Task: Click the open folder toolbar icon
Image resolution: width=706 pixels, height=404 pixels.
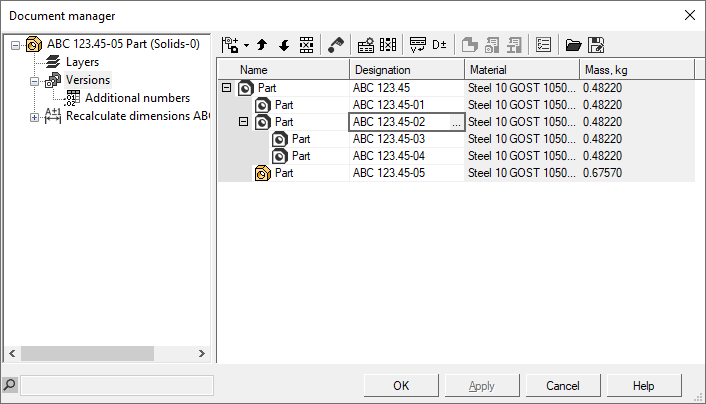Action: 573,45
